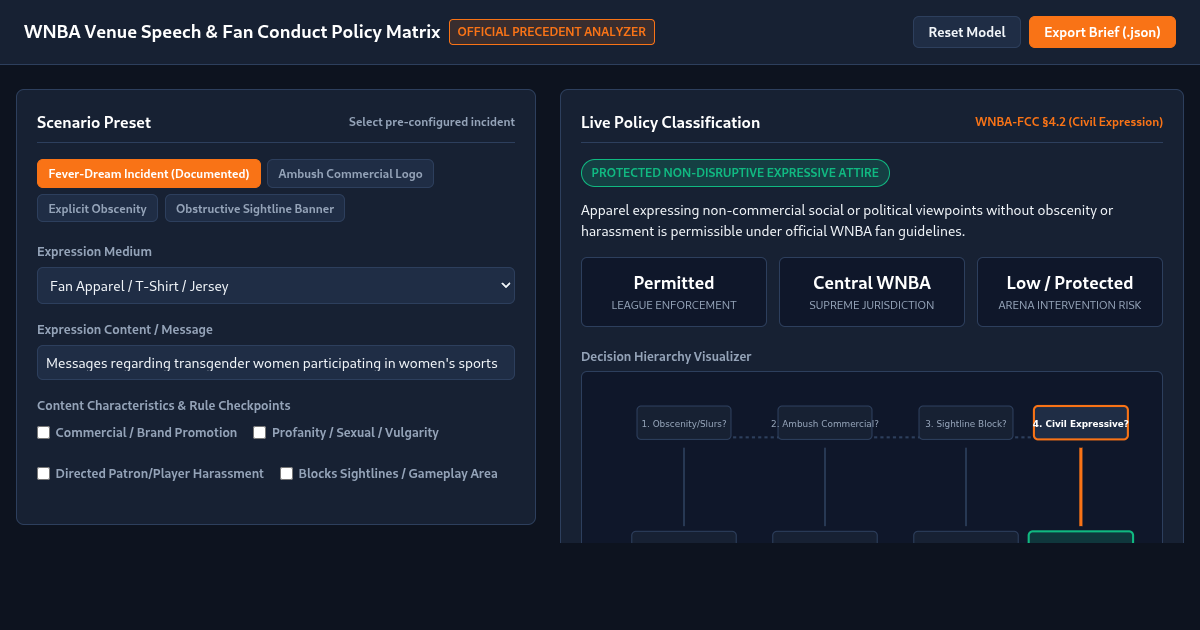Screen dimensions: 1200x630
Task: Click the 'Live Policy Classification' heading
Action: 670,122
